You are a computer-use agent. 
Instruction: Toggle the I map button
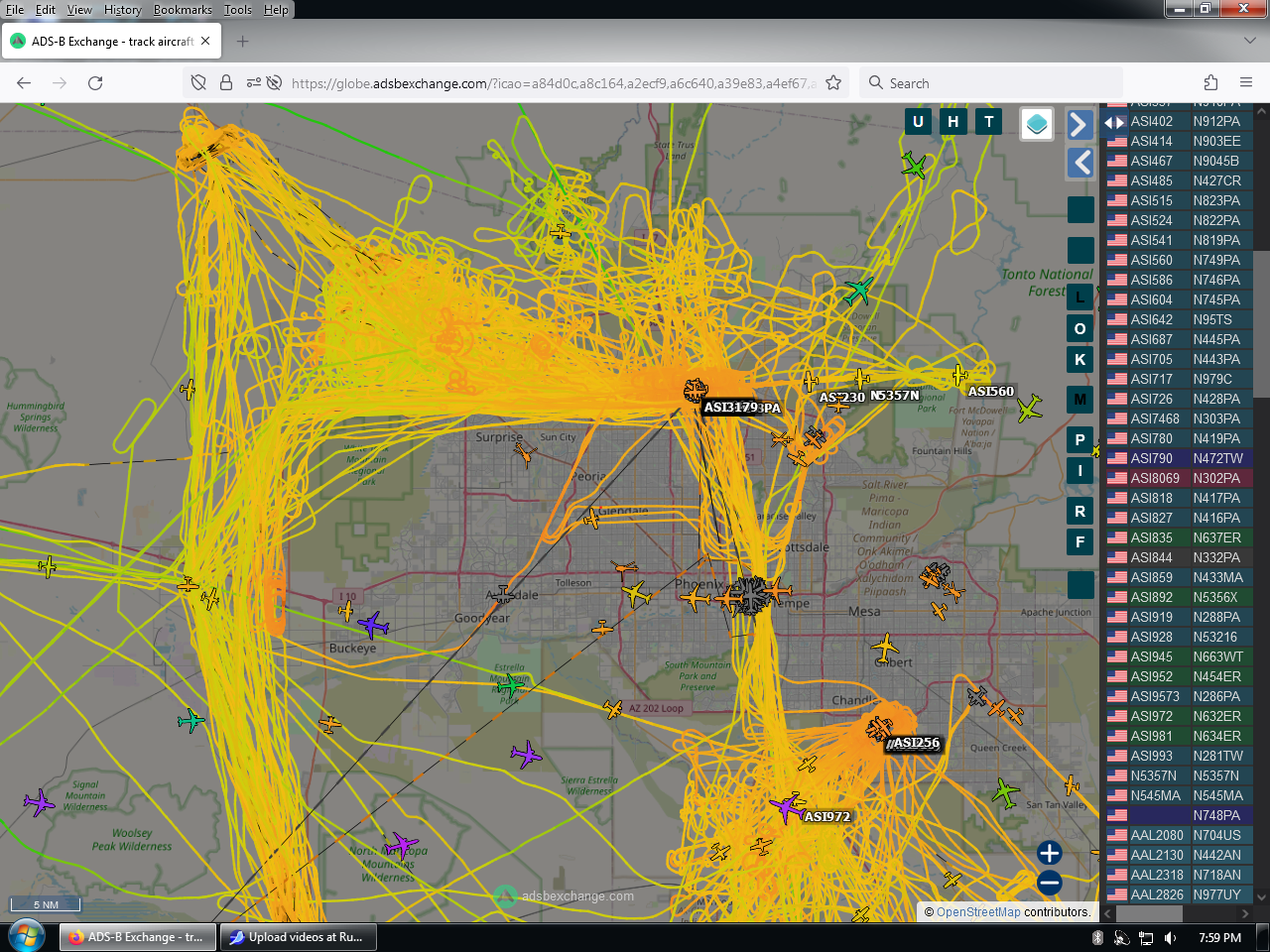(x=1080, y=470)
